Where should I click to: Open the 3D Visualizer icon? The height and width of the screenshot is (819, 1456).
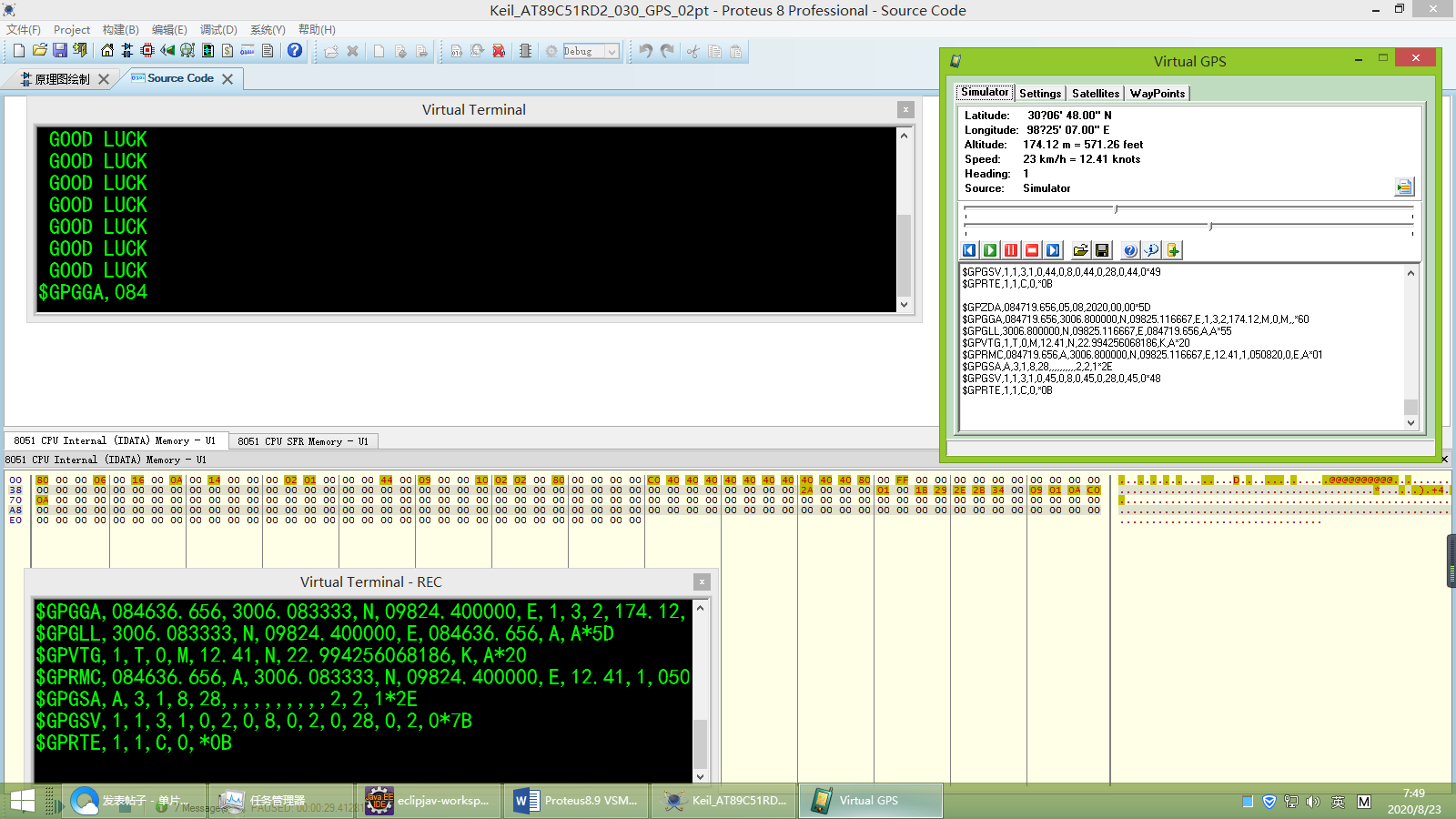coord(167,51)
